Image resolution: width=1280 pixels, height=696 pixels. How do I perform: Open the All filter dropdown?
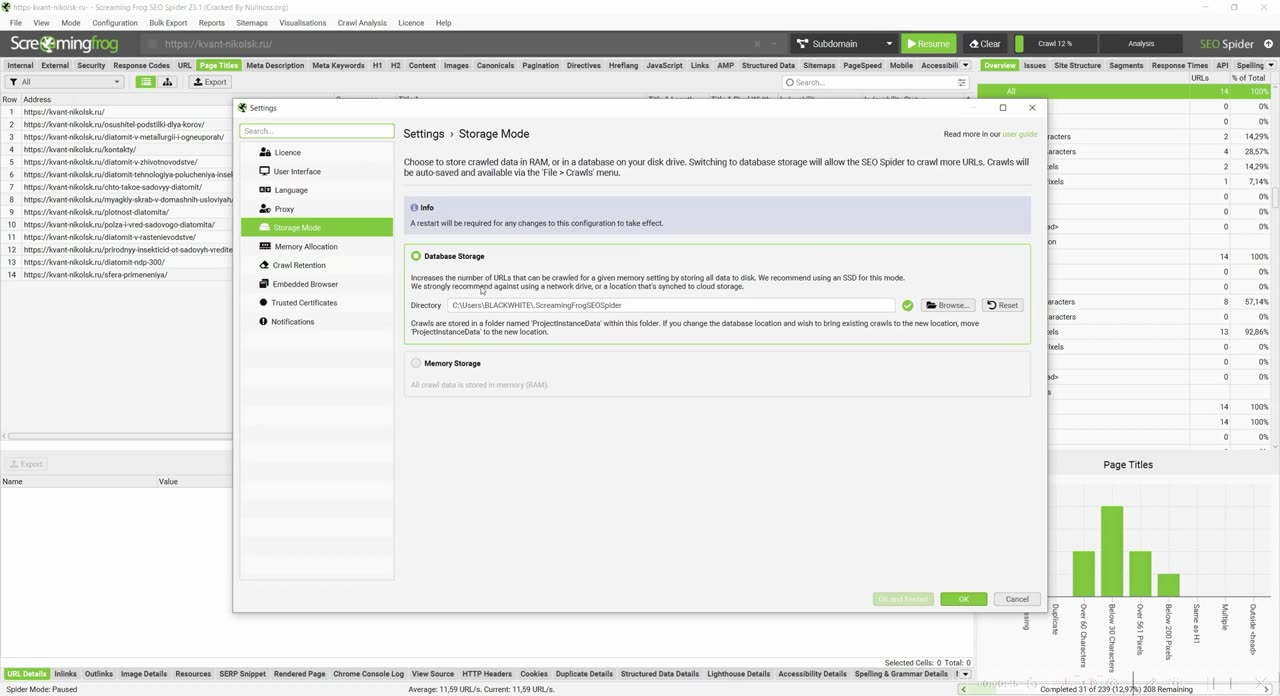(x=64, y=82)
